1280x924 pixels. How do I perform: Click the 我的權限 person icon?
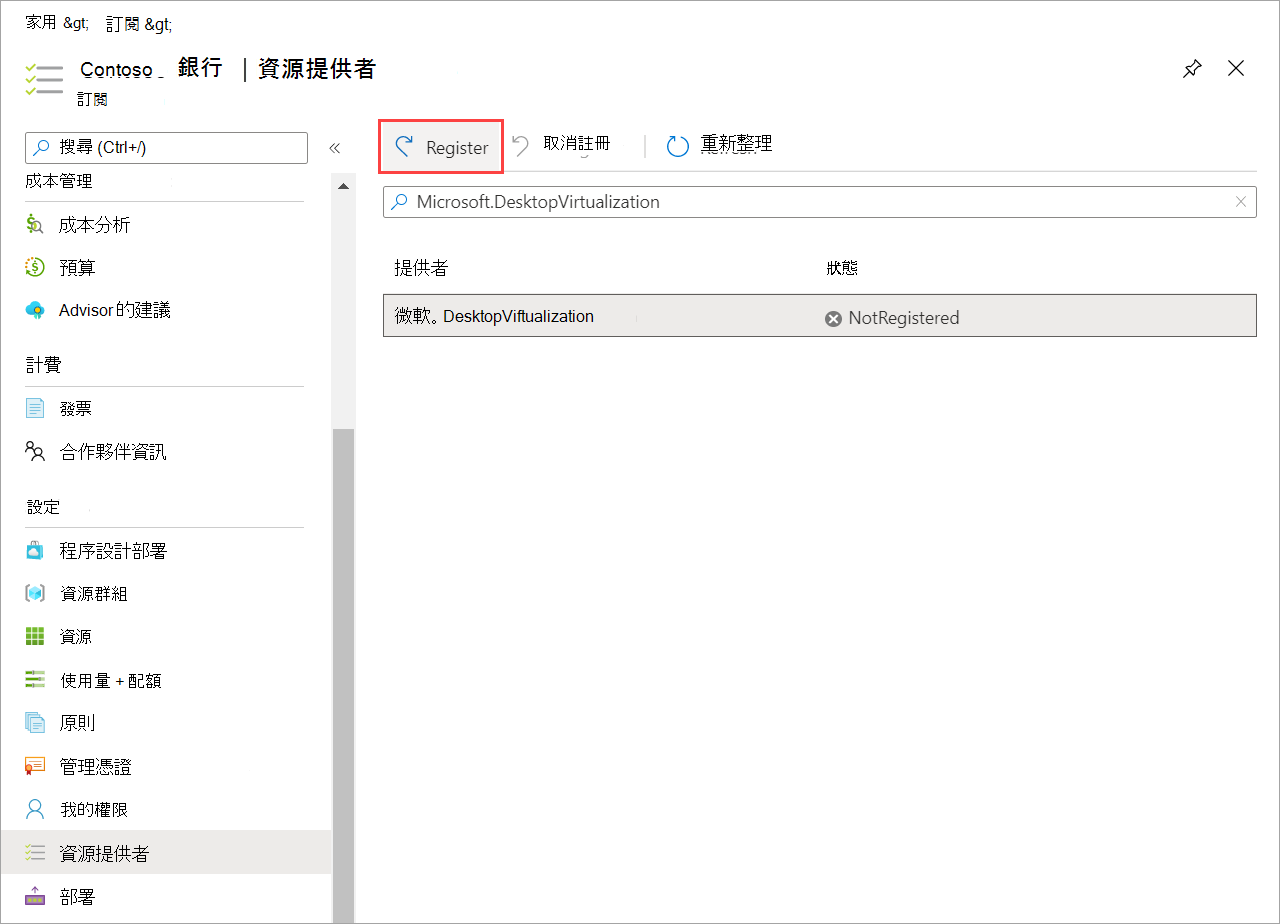tap(35, 810)
